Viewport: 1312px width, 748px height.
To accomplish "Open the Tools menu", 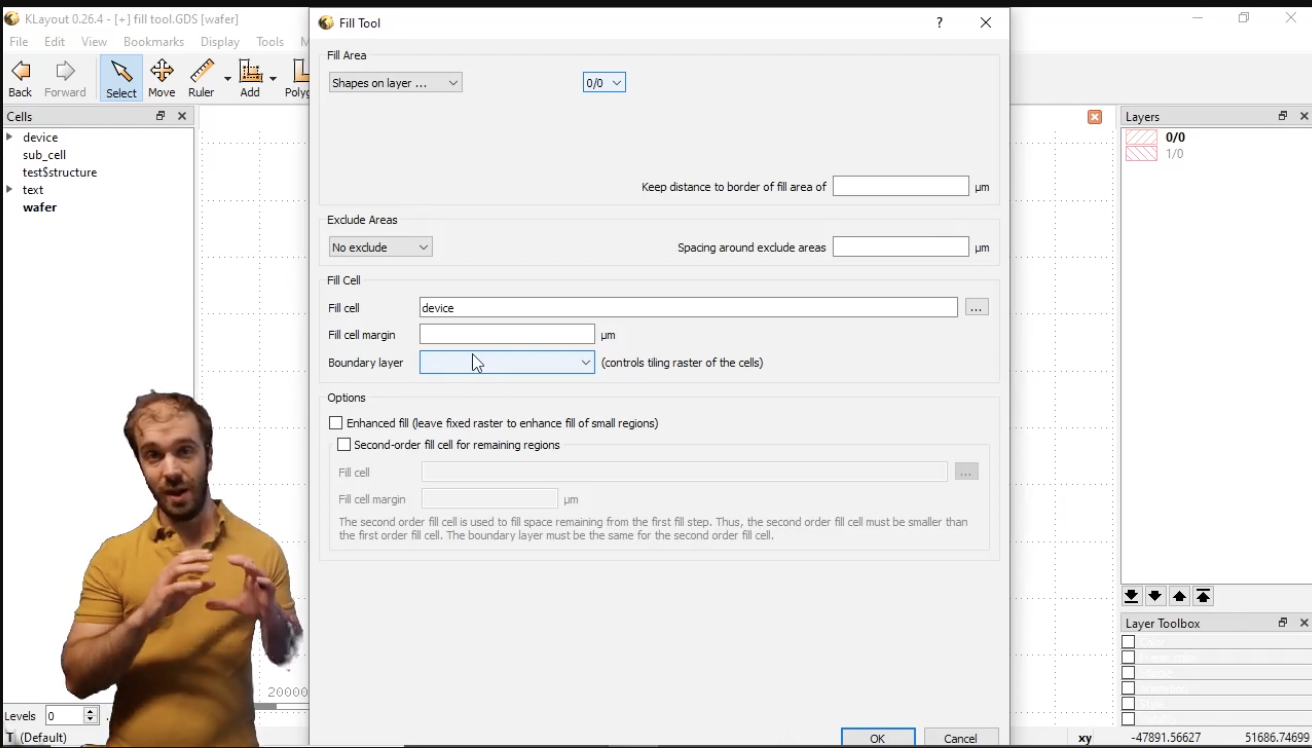I will pos(269,41).
